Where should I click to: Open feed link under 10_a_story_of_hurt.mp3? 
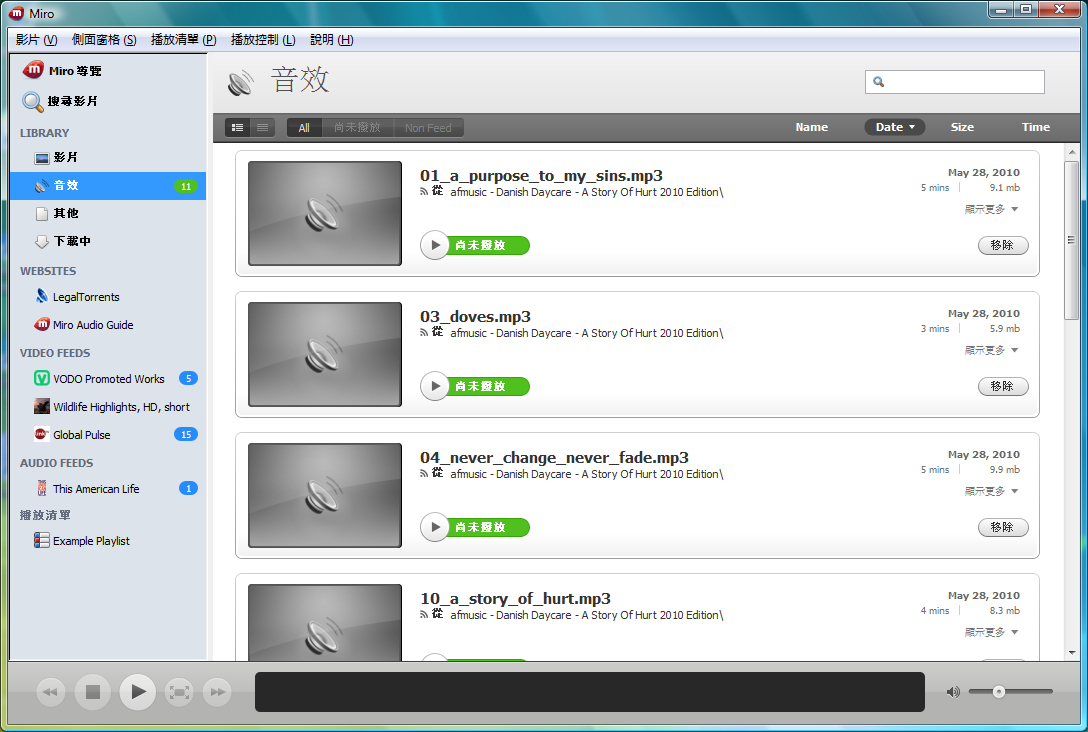pyautogui.click(x=586, y=615)
